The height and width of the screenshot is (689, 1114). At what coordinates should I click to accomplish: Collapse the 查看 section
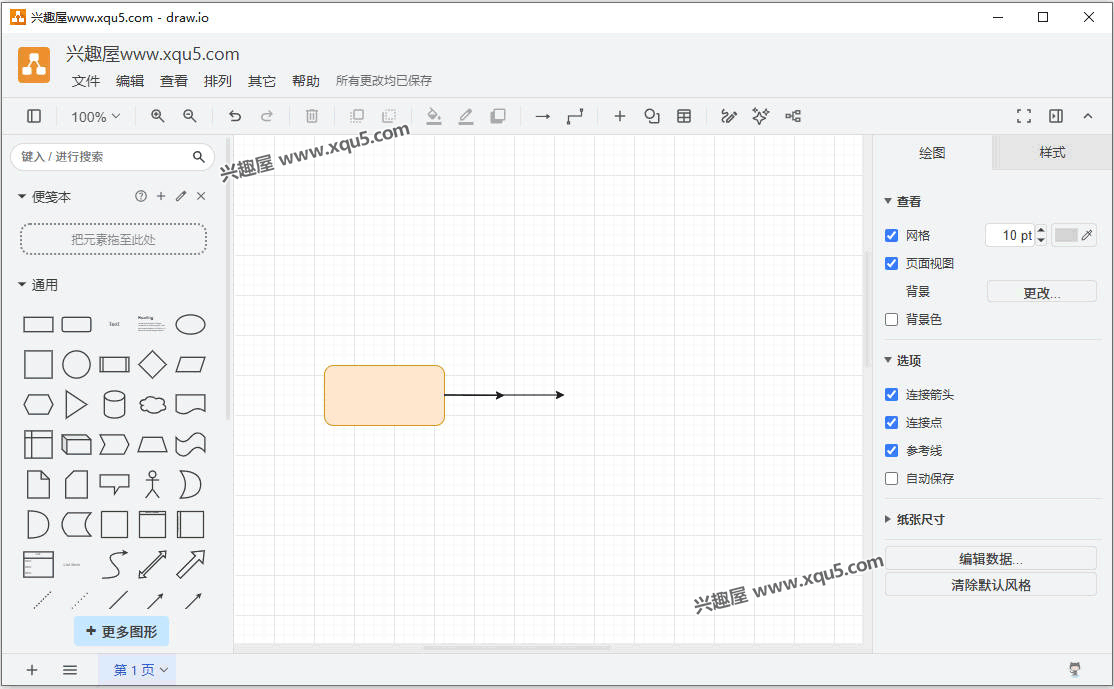(x=888, y=201)
